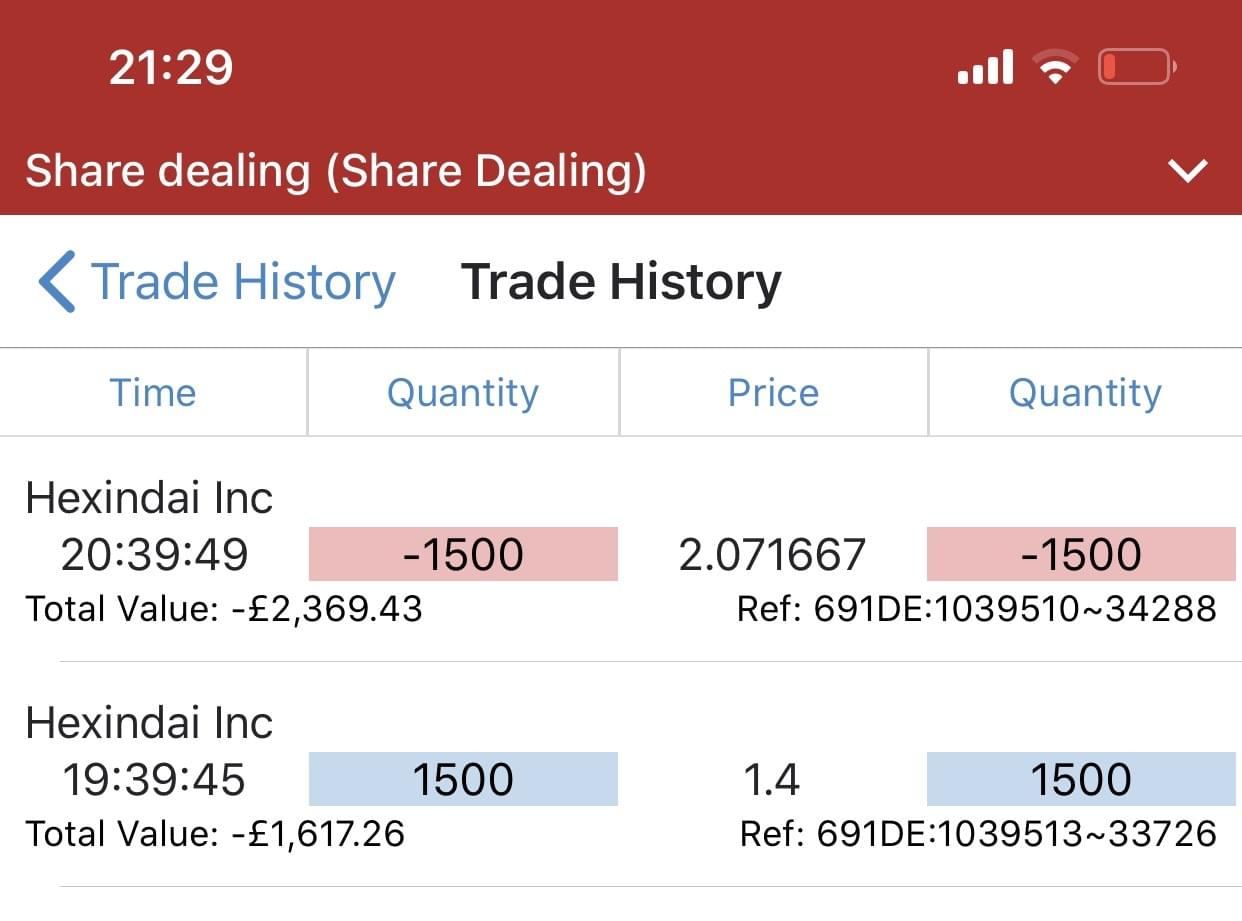Viewport: 1242px width, 921px height.
Task: Tap the Wi-Fi status icon
Action: pyautogui.click(x=1054, y=68)
